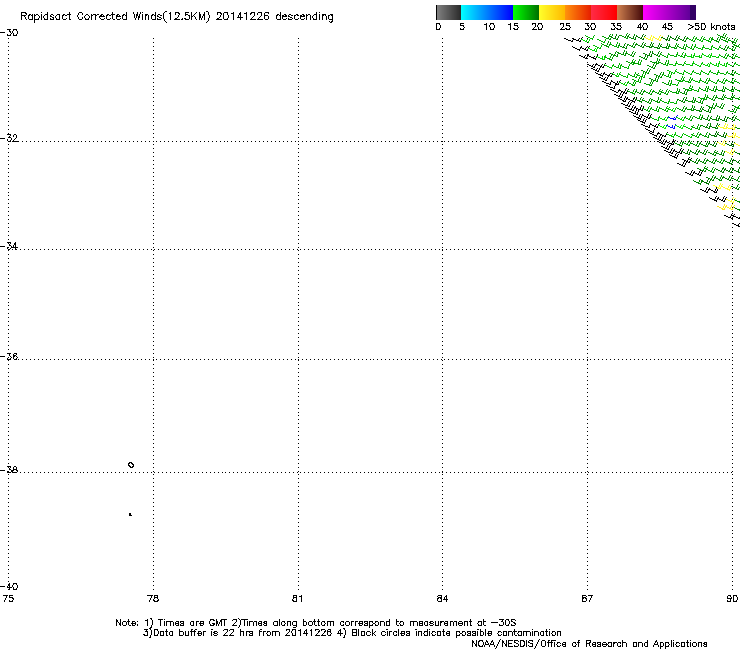This screenshot has height=650, width=740.
Task: Click the cyan 5-10 knots color swatch
Action: click(x=474, y=12)
